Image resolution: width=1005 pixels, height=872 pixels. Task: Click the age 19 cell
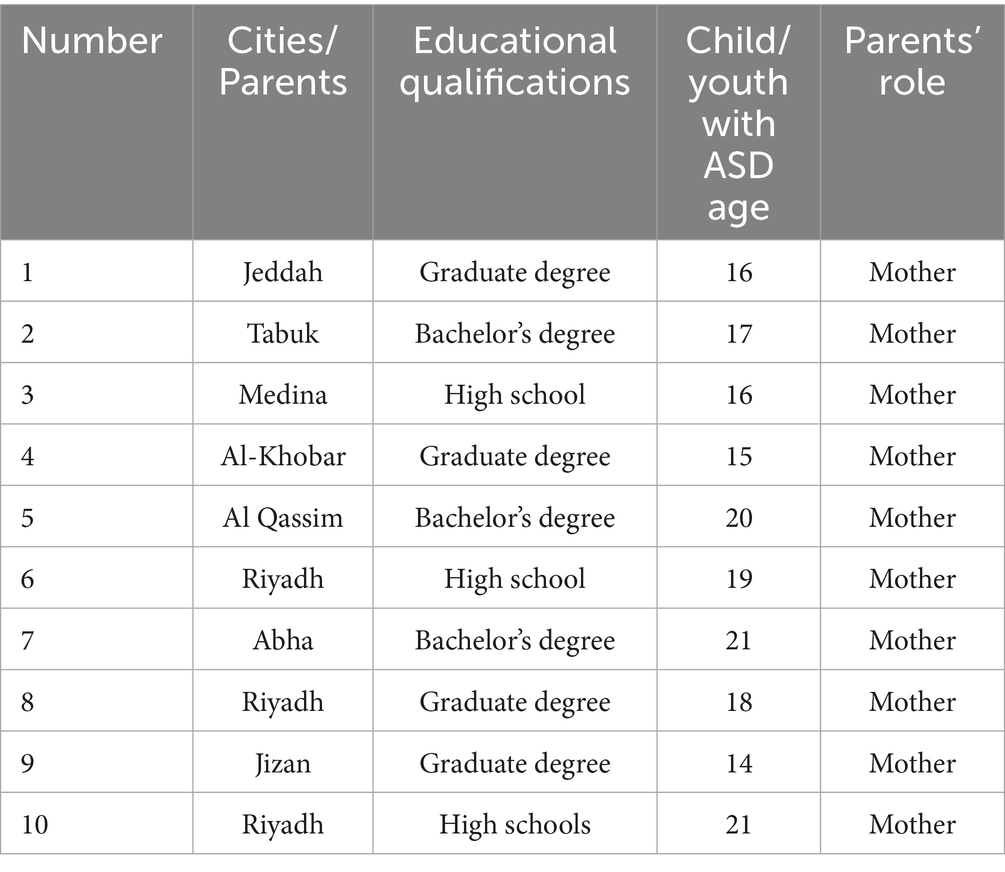pos(738,579)
